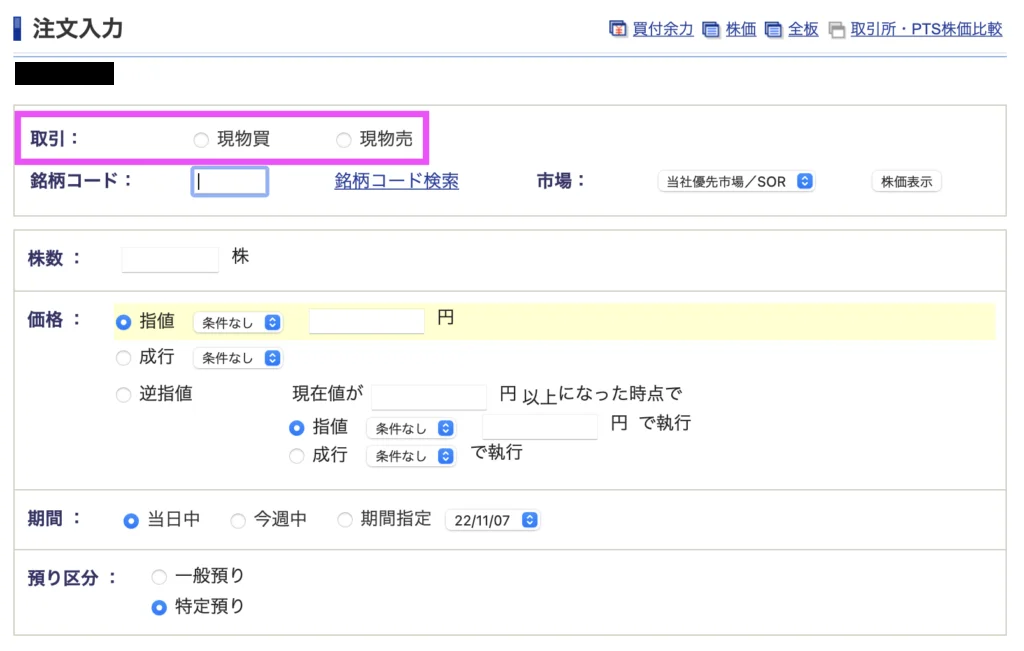Open the 条件なし dropdown beside top 成行
This screenshot has width=1024, height=651.
tap(238, 358)
